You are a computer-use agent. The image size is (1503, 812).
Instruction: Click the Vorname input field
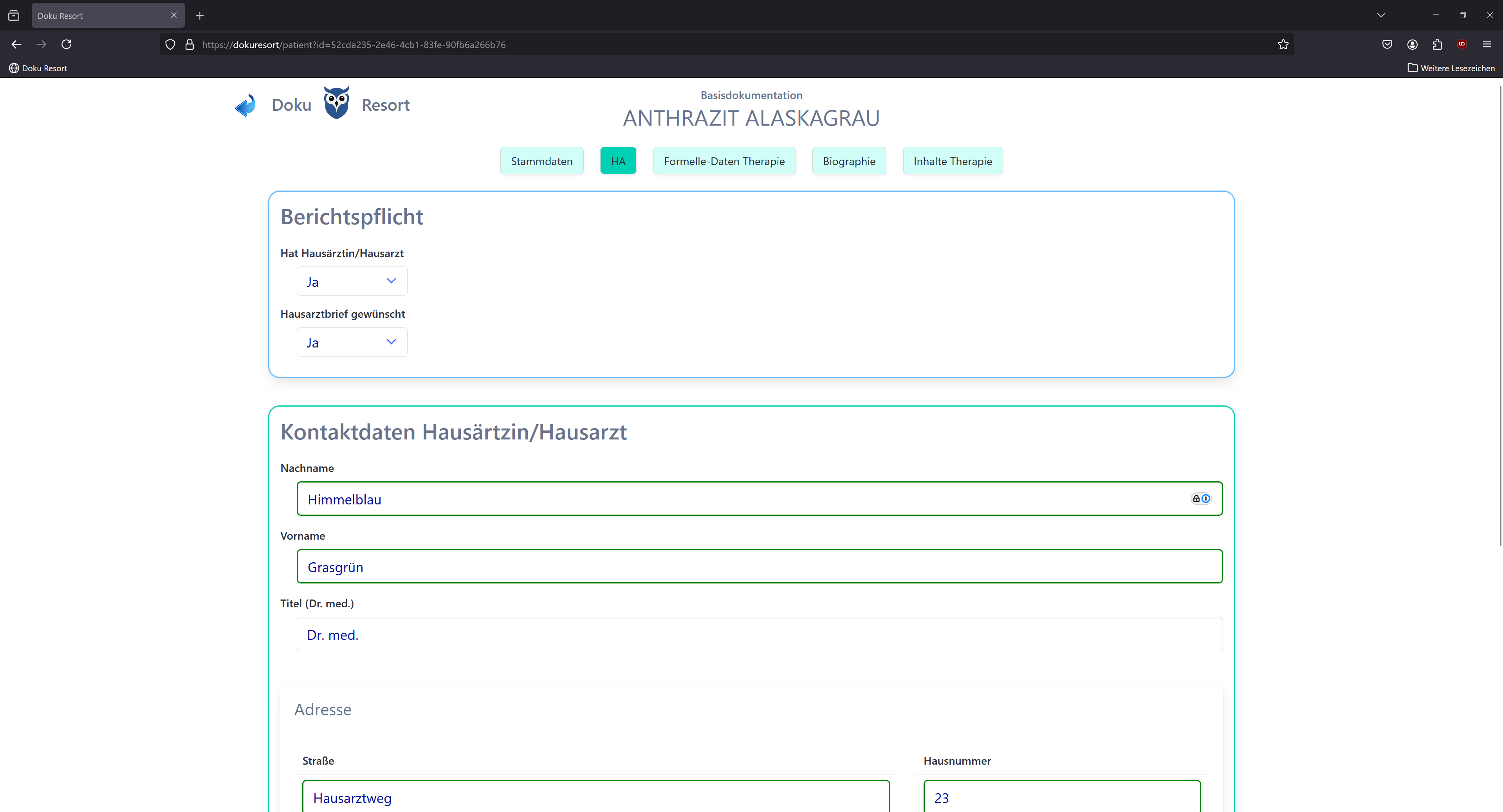(758, 566)
